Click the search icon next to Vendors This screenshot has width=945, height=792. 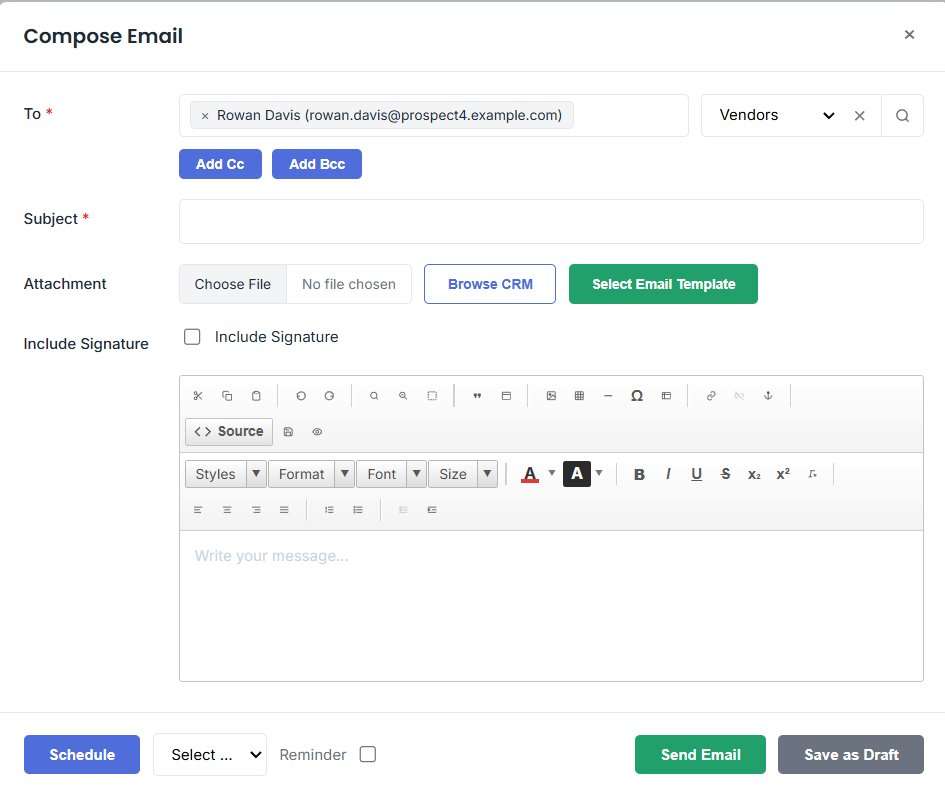point(902,116)
